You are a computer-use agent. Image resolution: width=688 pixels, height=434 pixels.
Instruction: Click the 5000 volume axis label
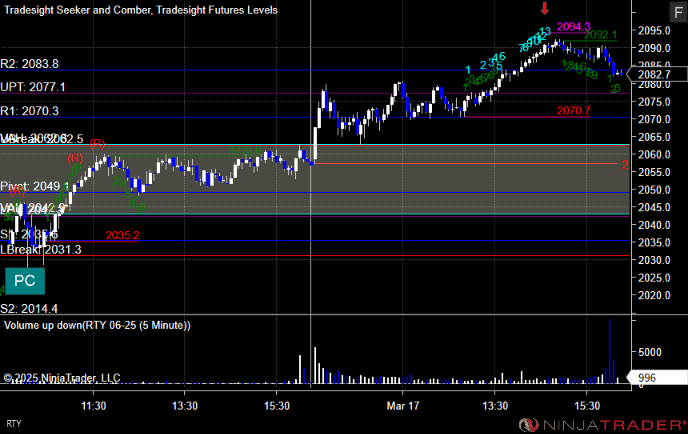[x=650, y=352]
